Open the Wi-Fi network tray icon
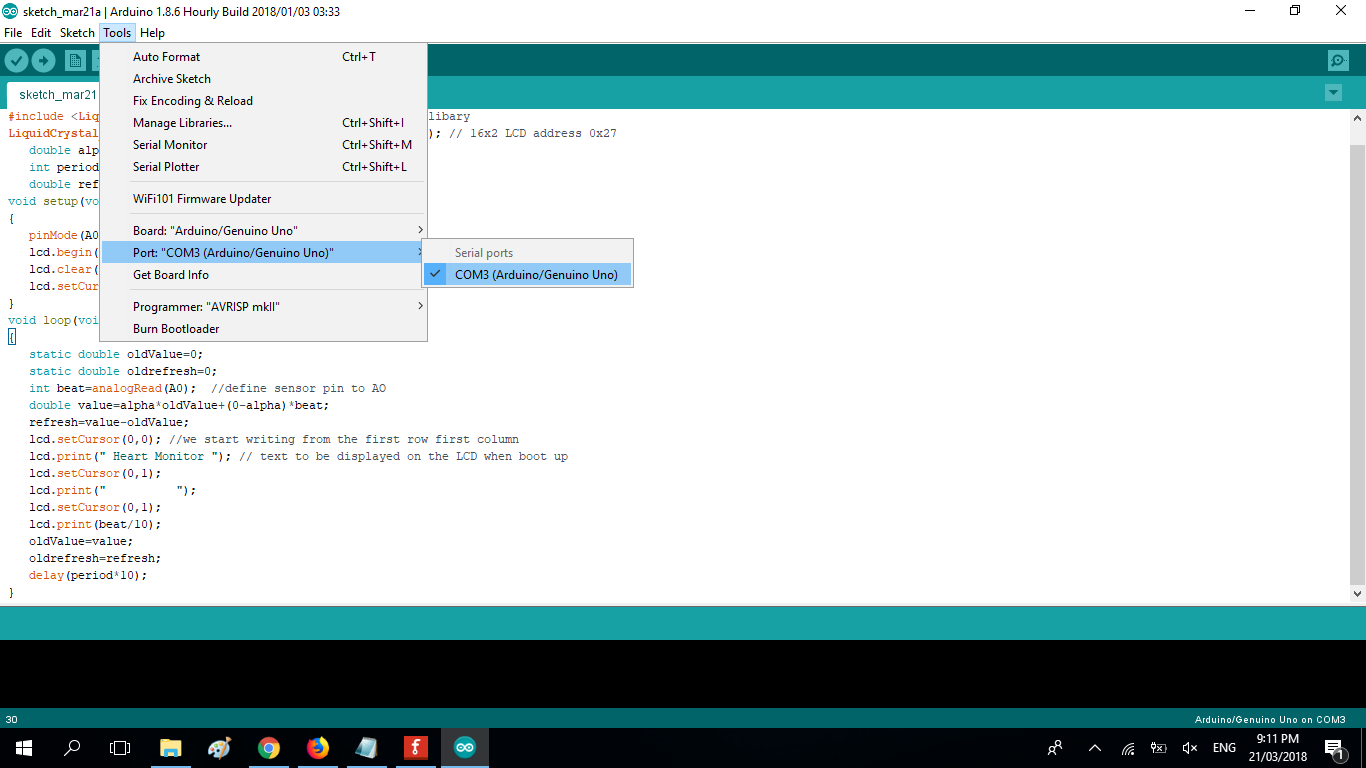1366x768 pixels. pos(1128,748)
